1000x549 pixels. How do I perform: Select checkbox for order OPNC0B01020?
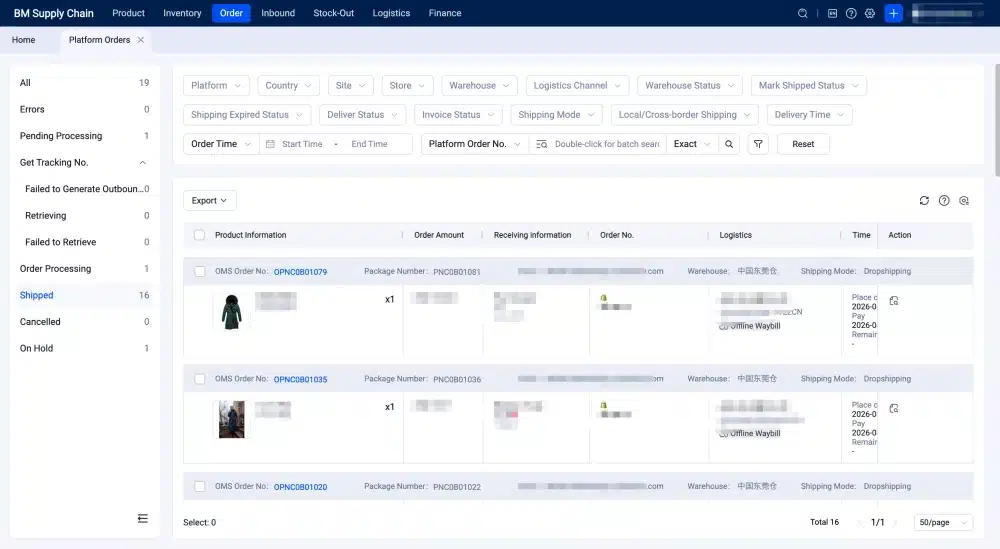point(200,486)
